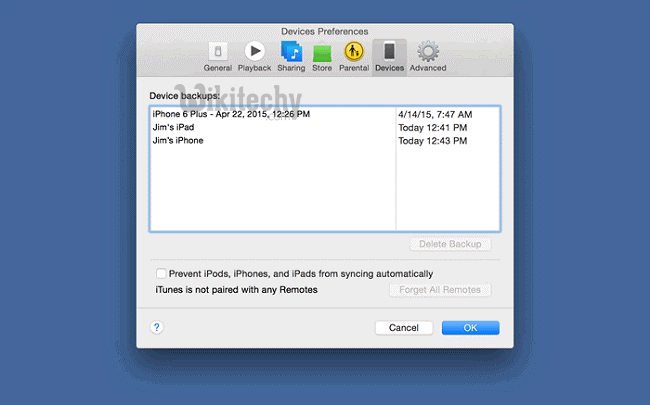Select the iPhone 6 Plus backup
Viewport: 650px width, 405px height.
(x=231, y=115)
